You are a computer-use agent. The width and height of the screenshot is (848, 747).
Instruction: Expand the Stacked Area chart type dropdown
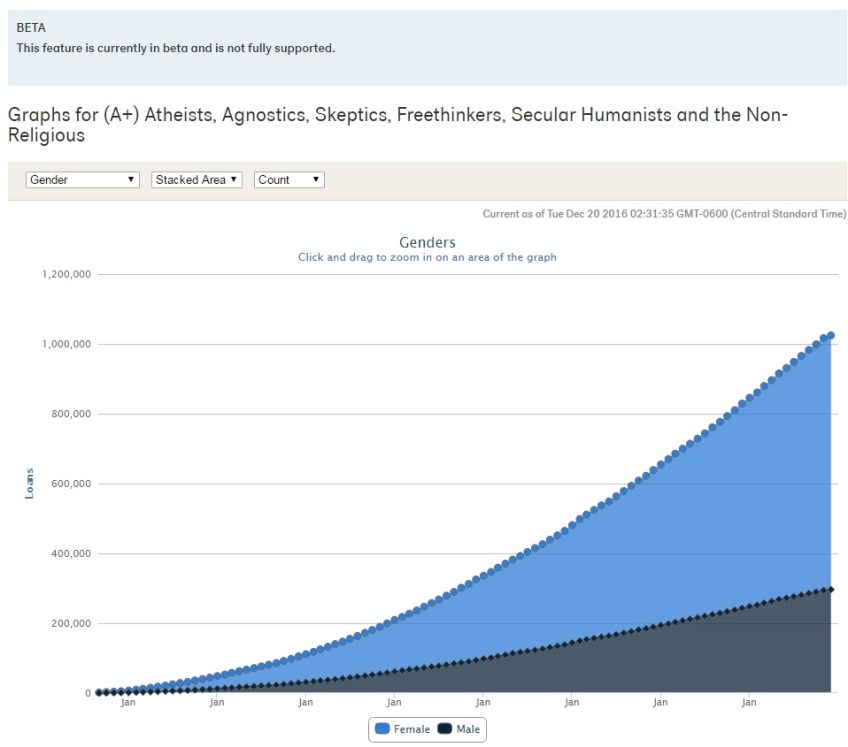point(197,180)
